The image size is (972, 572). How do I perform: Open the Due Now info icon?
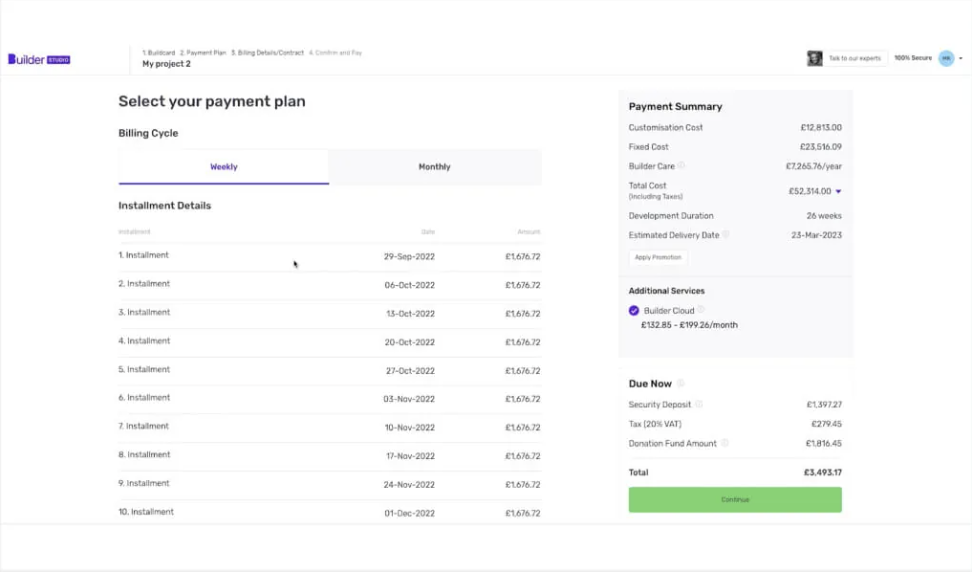point(680,383)
